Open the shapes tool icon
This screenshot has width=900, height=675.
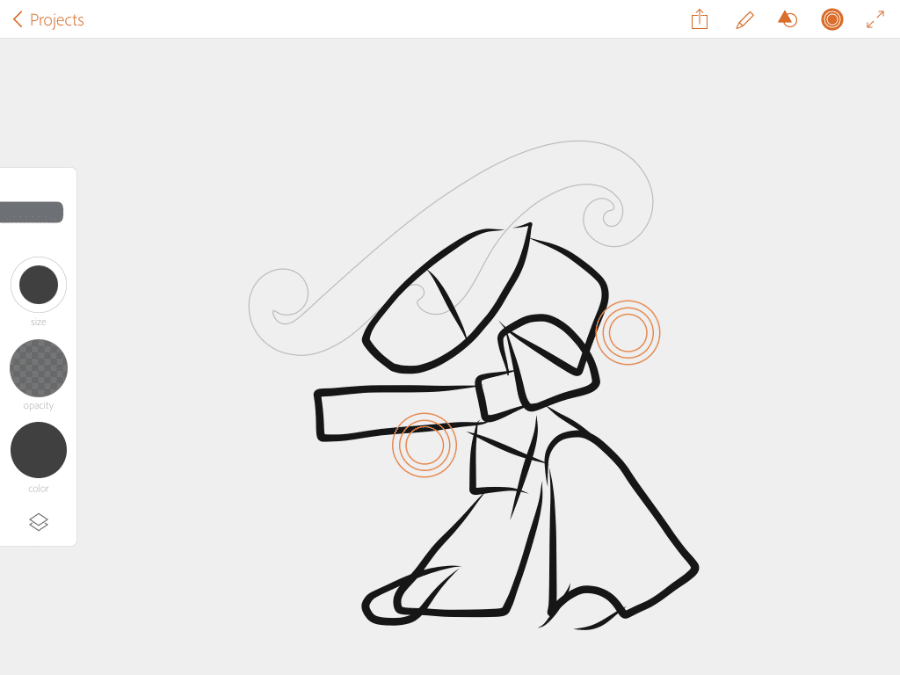coord(788,20)
